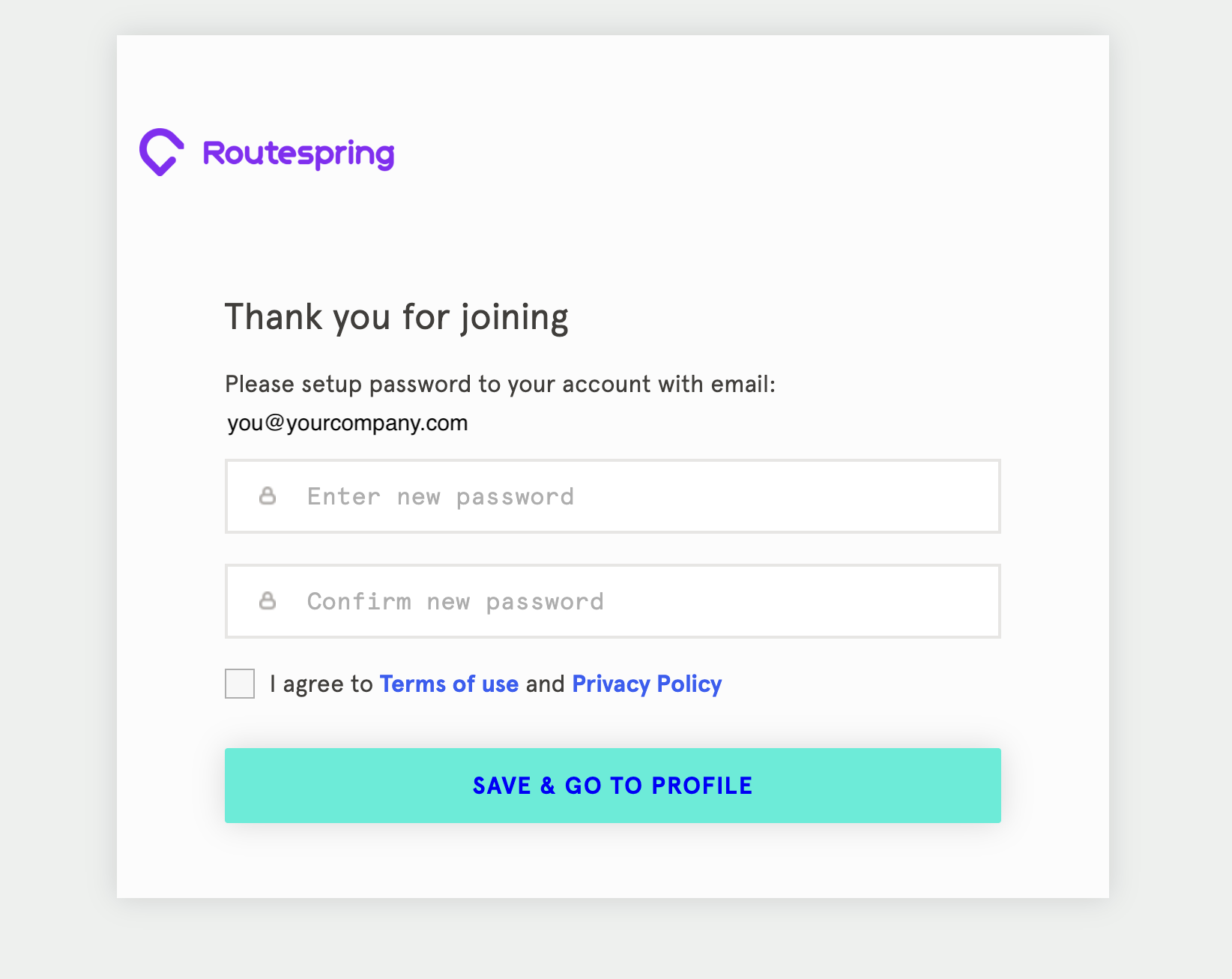Click the "Thank you for joining" heading
This screenshot has height=979, width=1232.
(396, 317)
